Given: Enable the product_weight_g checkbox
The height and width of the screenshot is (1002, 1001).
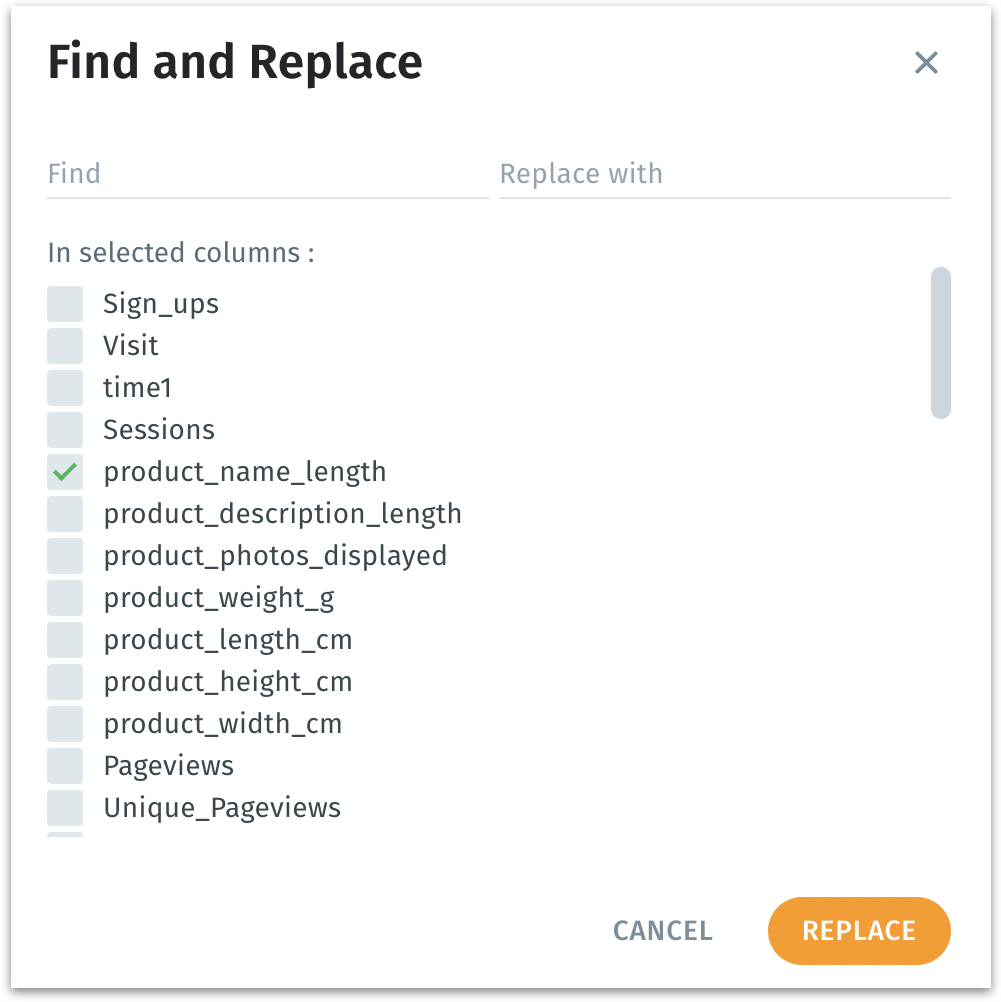Looking at the screenshot, I should 65,598.
